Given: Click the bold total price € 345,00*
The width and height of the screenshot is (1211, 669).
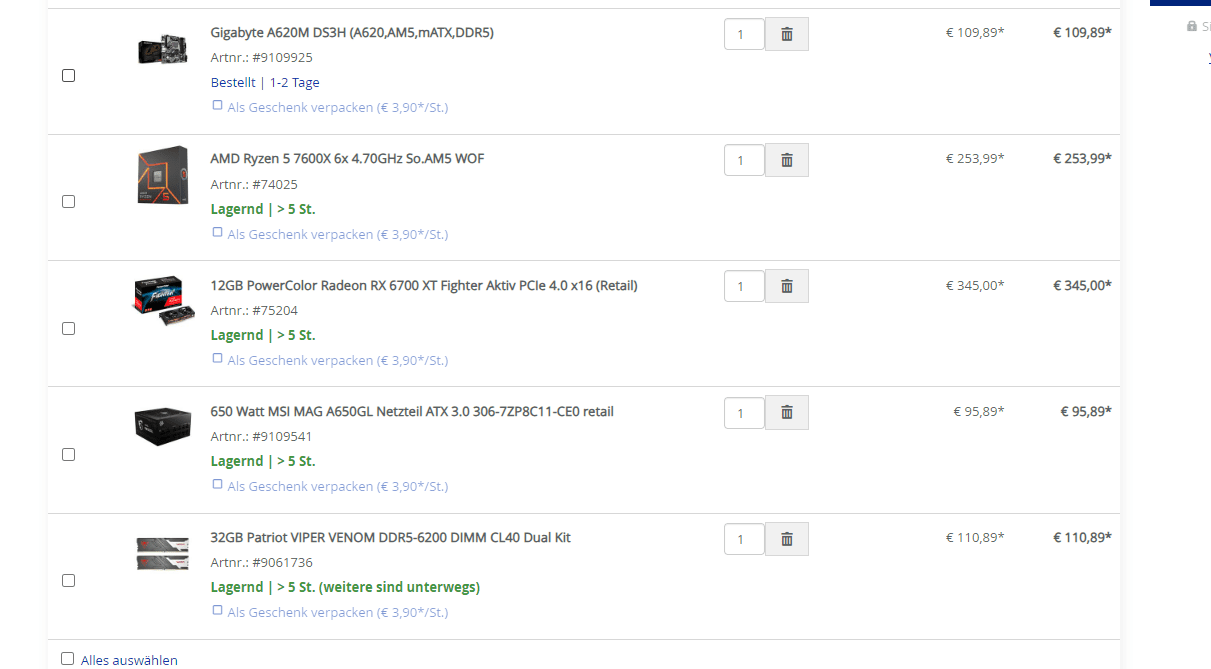Looking at the screenshot, I should [x=1082, y=285].
